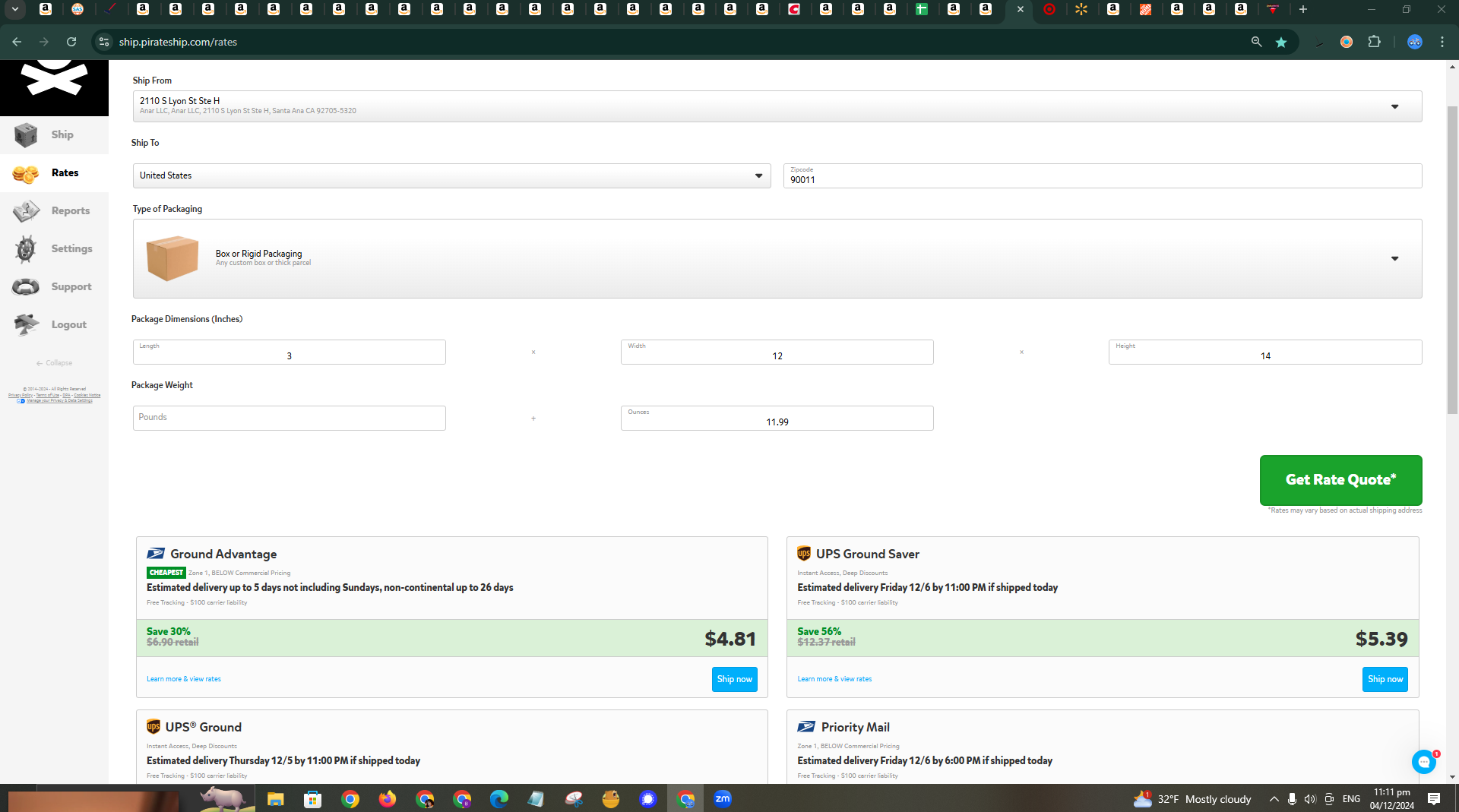
Task: Click the Width dimension field
Action: tap(777, 352)
